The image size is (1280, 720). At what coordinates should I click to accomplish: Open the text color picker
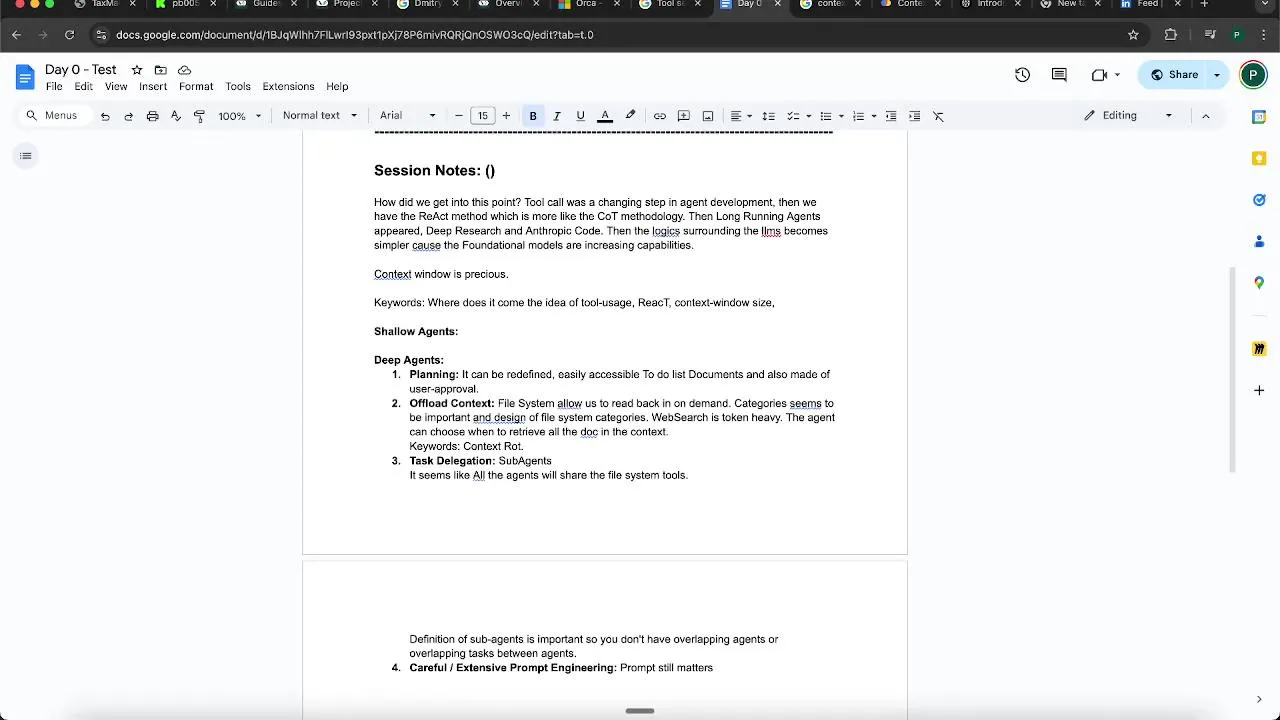click(605, 116)
